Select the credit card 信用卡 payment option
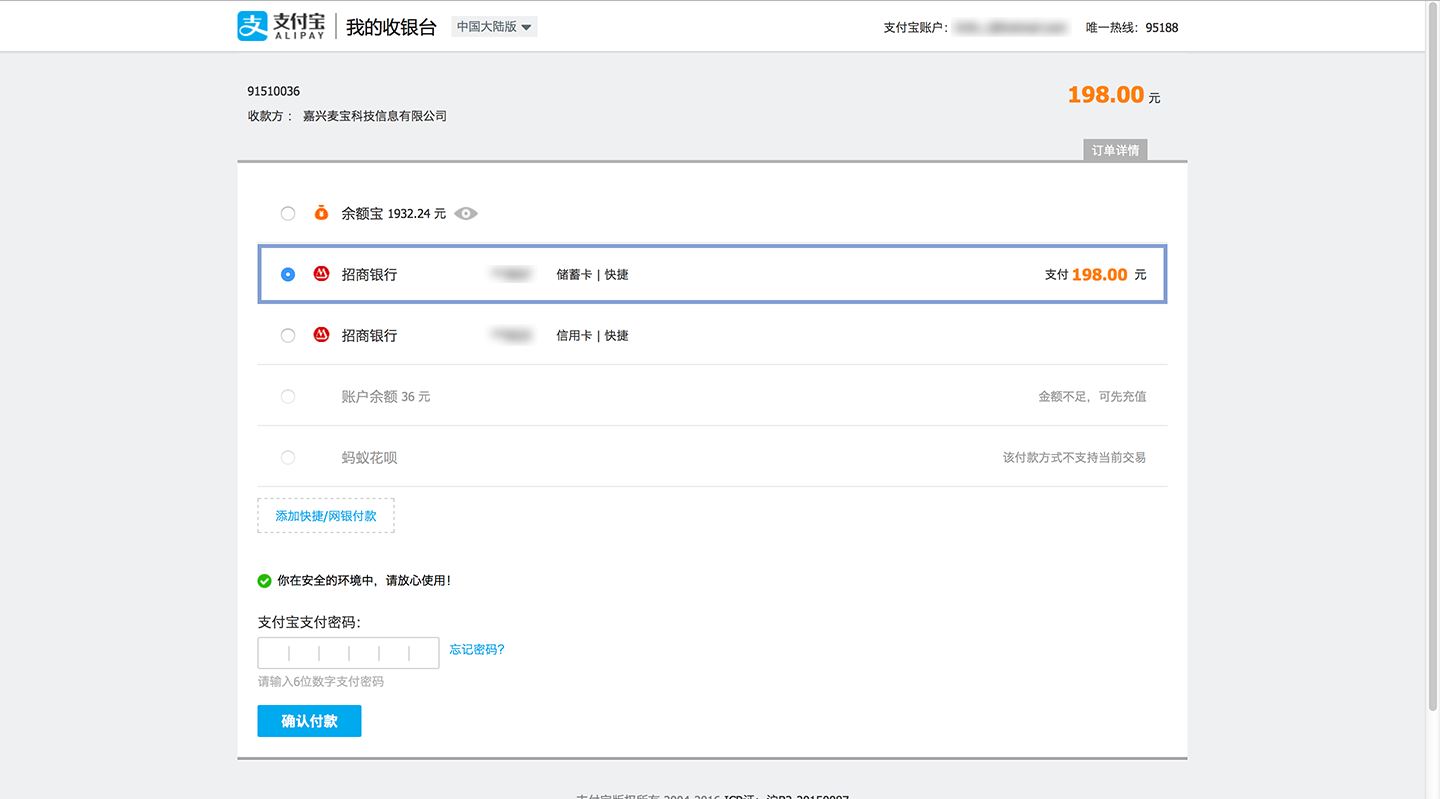The image size is (1440, 799). (288, 335)
